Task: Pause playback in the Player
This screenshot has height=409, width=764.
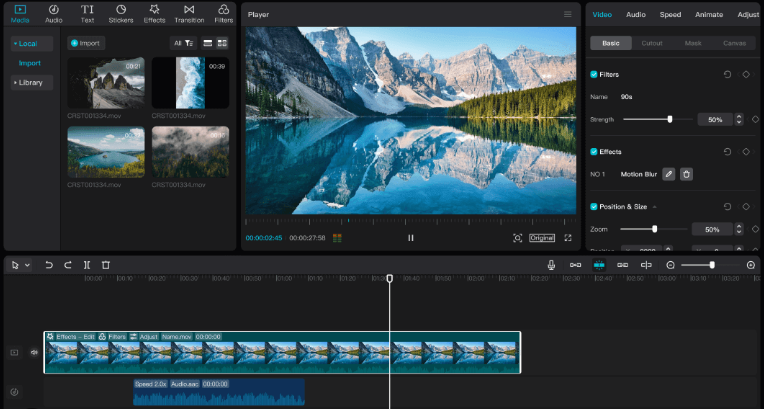Action: [x=411, y=238]
